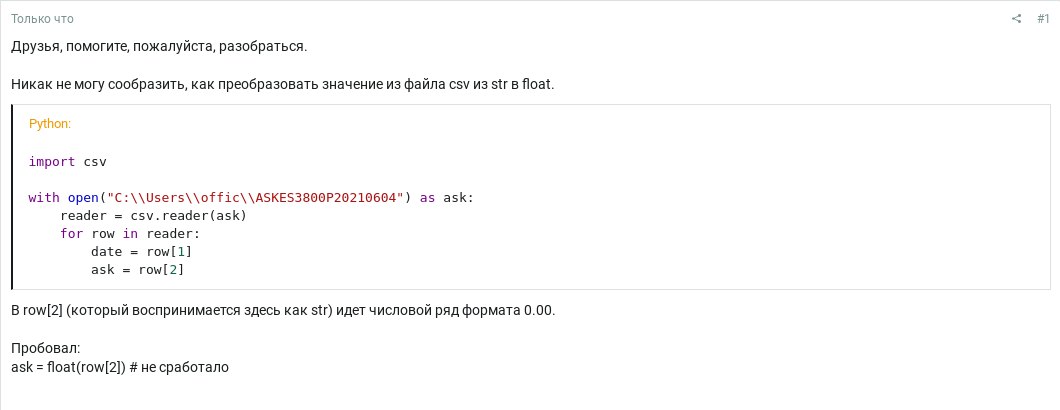Click the sentence starting with "В row[2]"
1060x410 pixels.
[282, 310]
